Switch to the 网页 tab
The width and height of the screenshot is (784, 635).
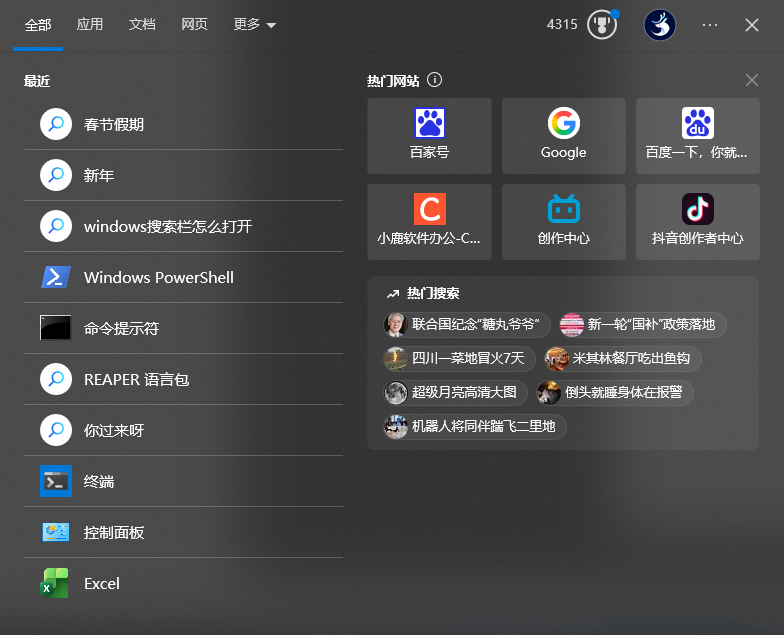tap(194, 24)
